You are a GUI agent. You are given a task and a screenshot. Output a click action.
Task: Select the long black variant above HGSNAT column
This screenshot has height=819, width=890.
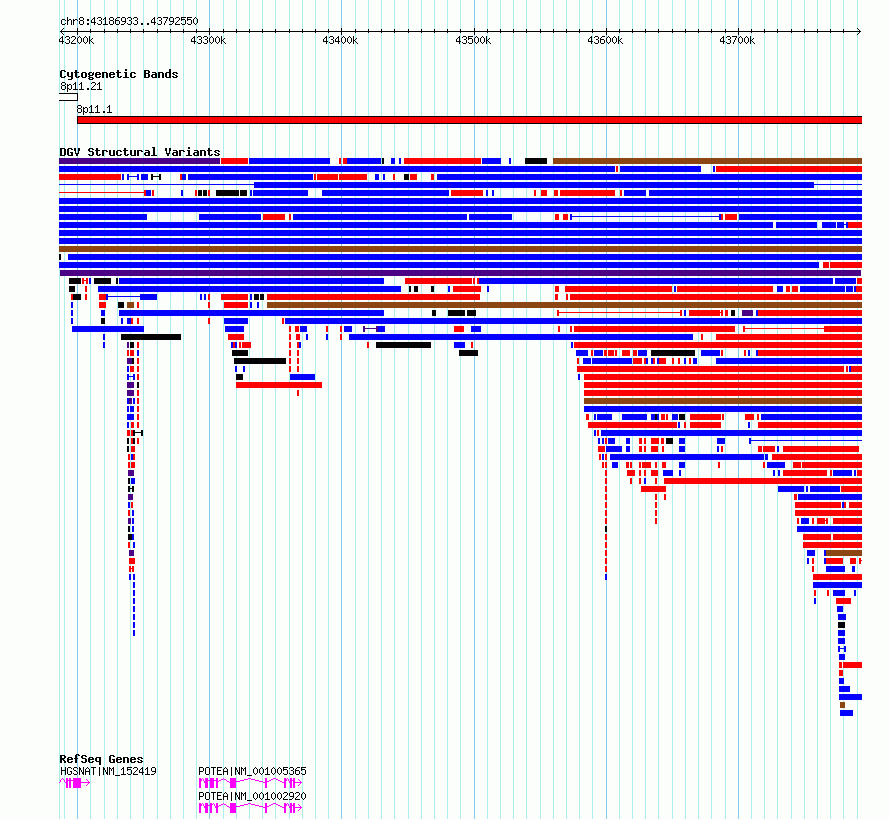point(151,337)
